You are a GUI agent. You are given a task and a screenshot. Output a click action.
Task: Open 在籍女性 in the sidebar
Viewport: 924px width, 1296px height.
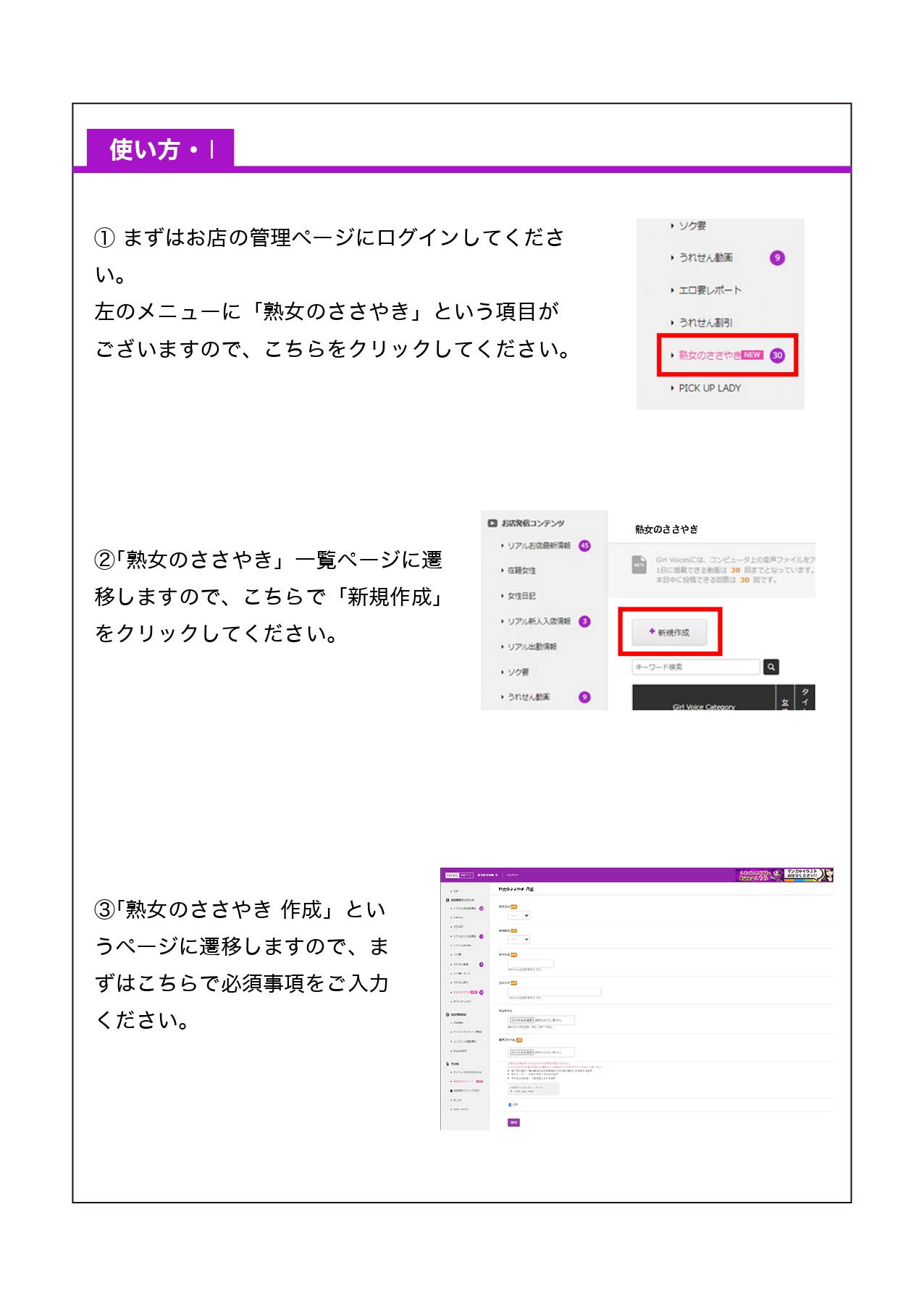pyautogui.click(x=521, y=571)
